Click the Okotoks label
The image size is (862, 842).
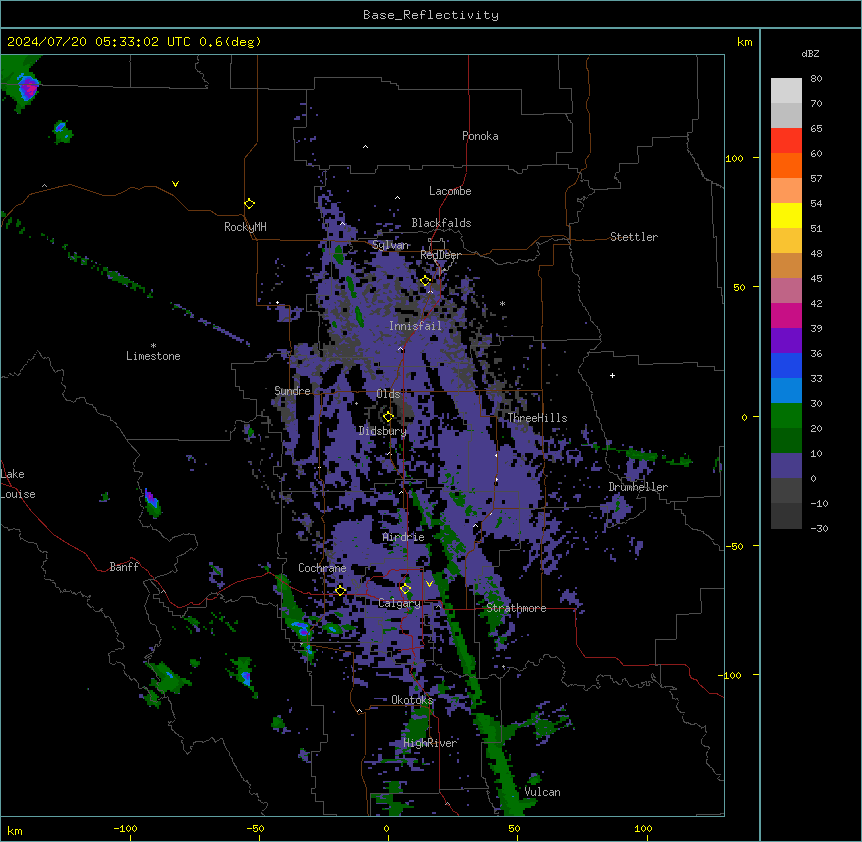click(x=412, y=700)
